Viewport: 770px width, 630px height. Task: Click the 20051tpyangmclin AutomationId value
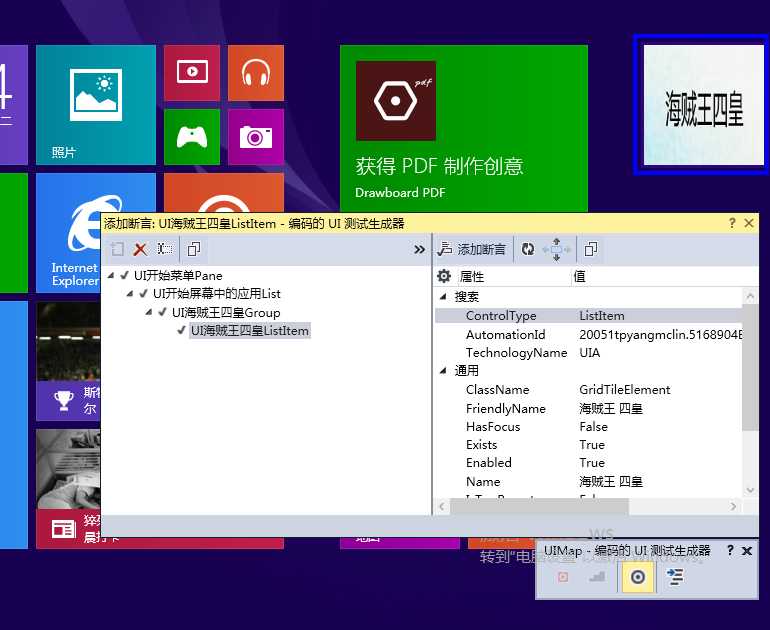(660, 334)
